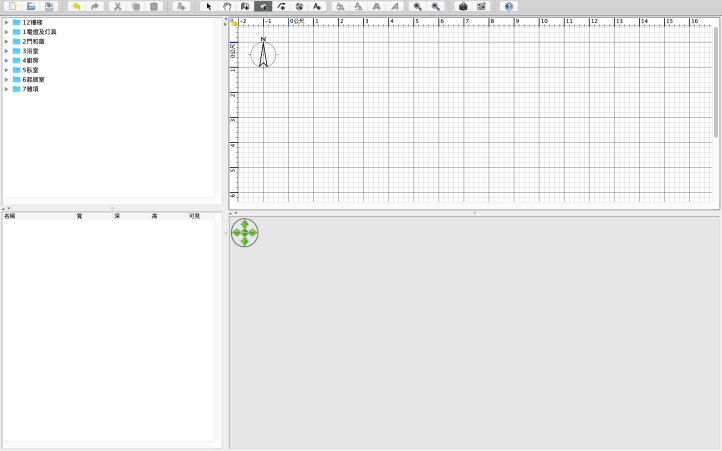
Task: Sort furniture by 名稱 column header
Action: (10, 215)
